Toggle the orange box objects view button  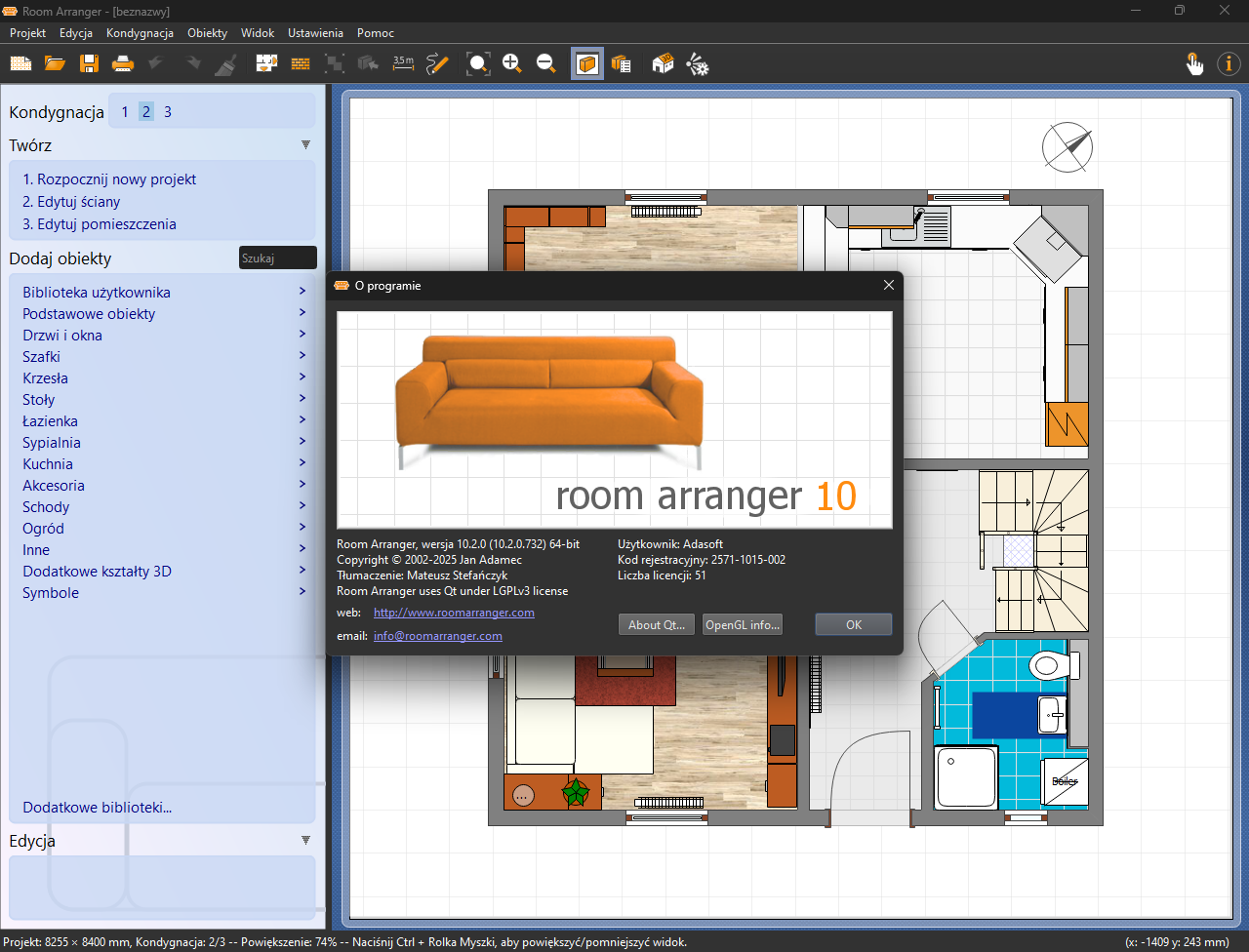(587, 64)
